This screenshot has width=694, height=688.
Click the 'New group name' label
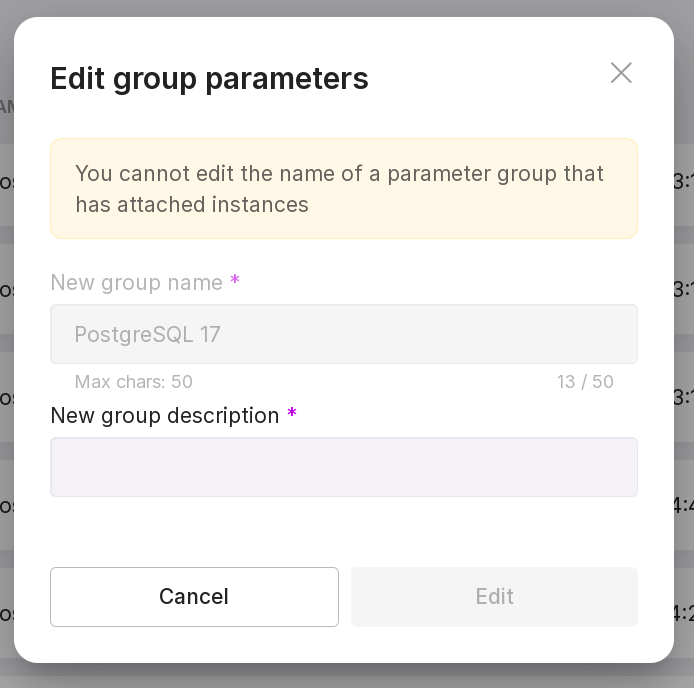137,283
